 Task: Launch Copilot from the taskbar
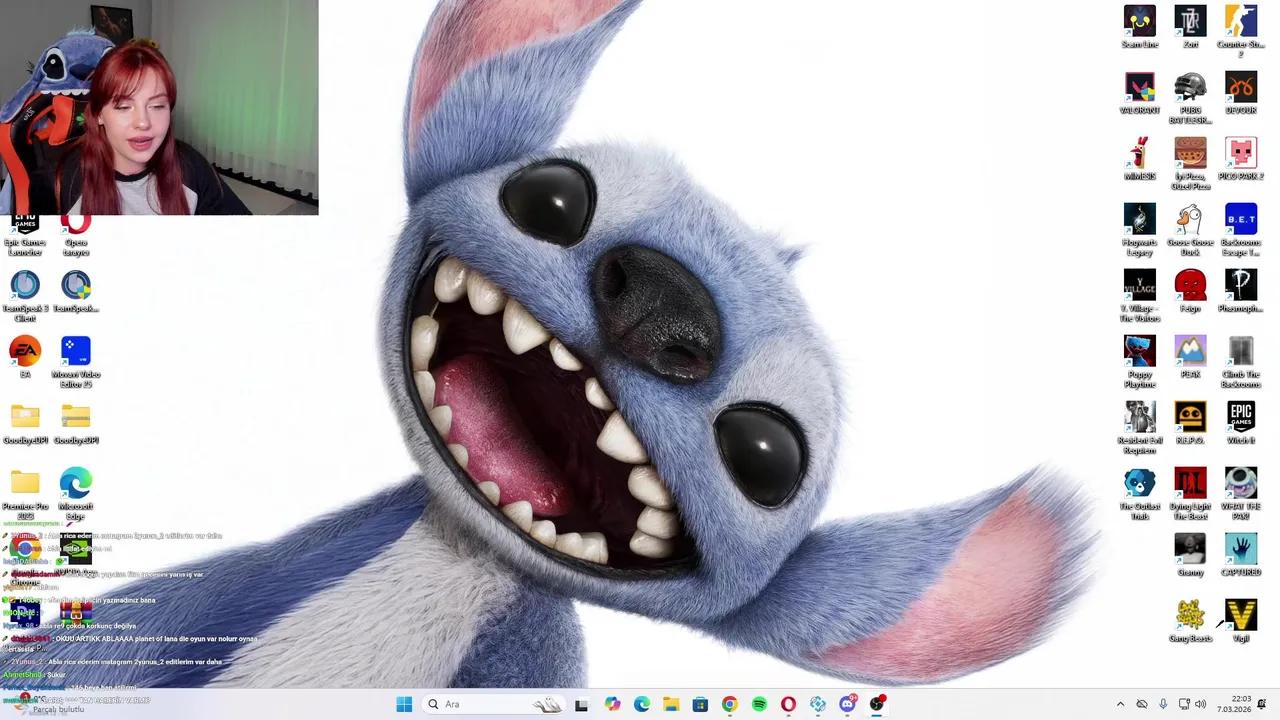(612, 704)
